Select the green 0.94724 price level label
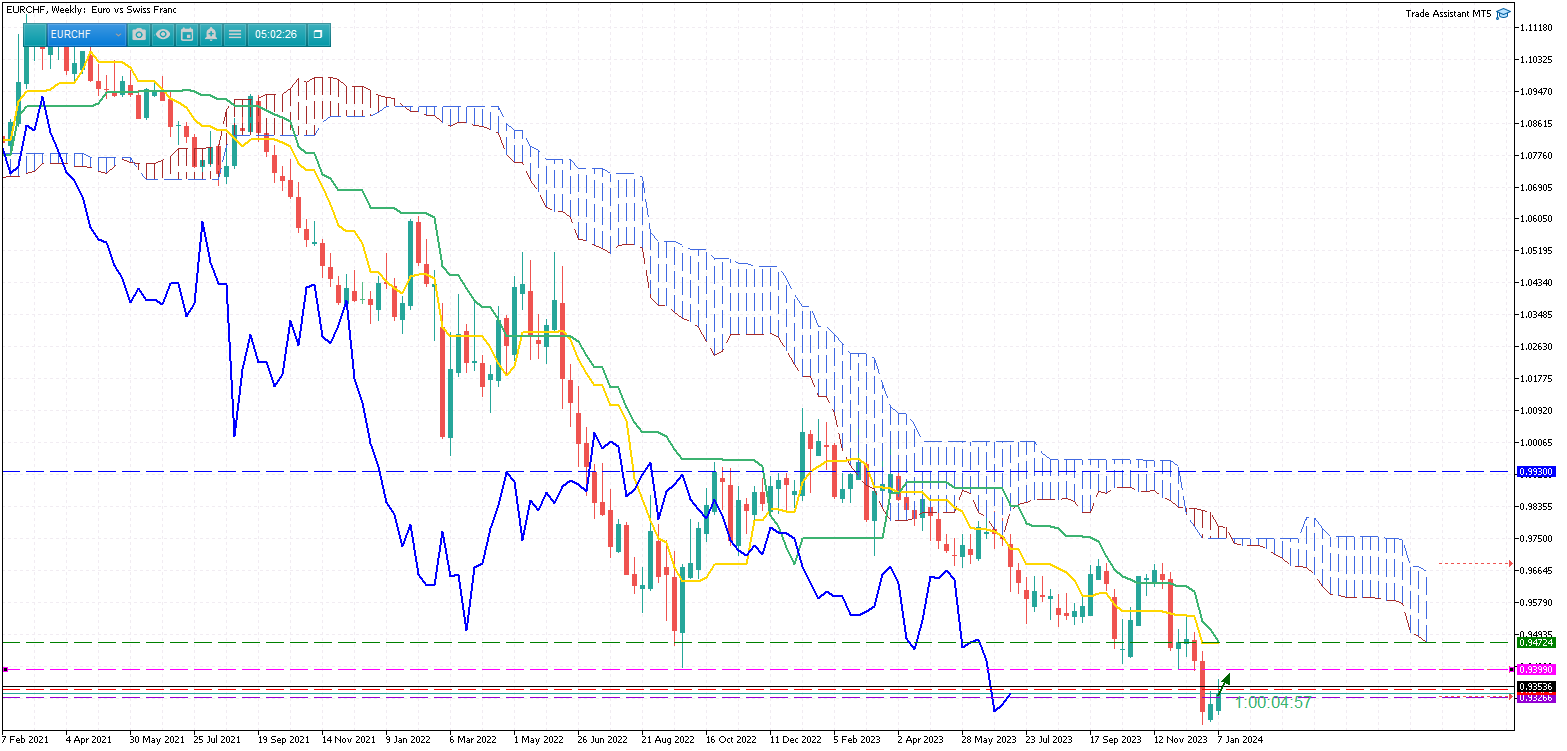 coord(1534,643)
